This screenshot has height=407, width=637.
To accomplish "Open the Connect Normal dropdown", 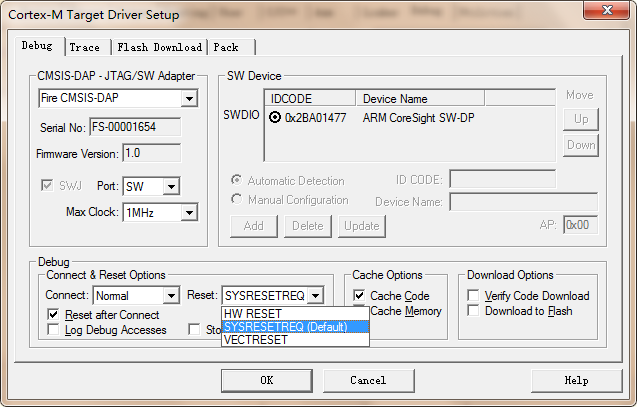I will (171, 295).
